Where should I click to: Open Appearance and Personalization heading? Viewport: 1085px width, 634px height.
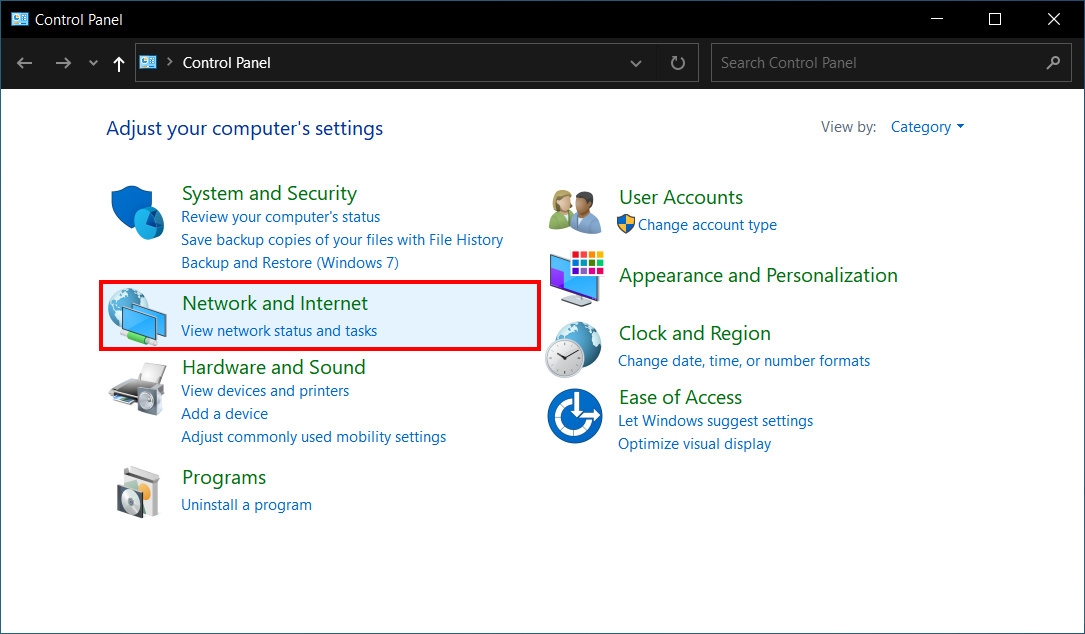click(758, 275)
